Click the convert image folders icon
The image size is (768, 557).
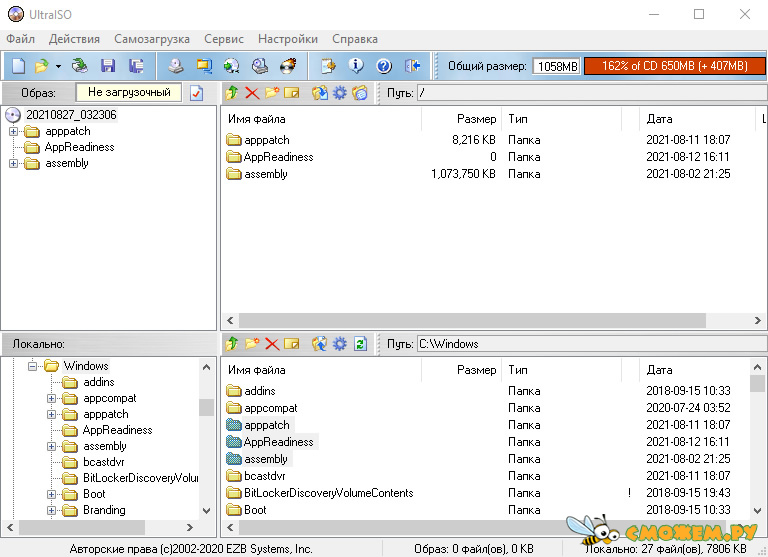[x=204, y=66]
